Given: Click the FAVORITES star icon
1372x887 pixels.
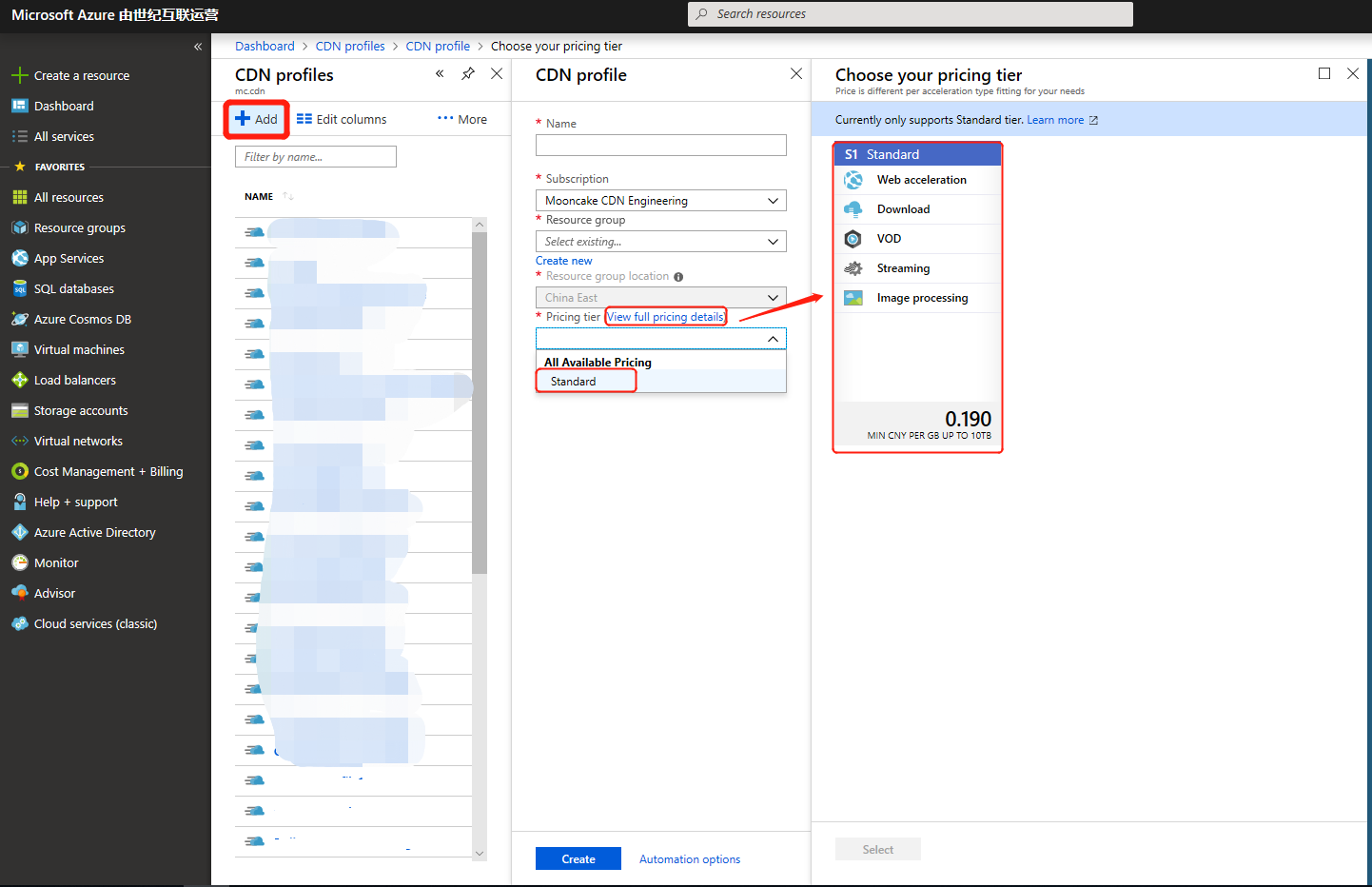Looking at the screenshot, I should click(x=20, y=167).
